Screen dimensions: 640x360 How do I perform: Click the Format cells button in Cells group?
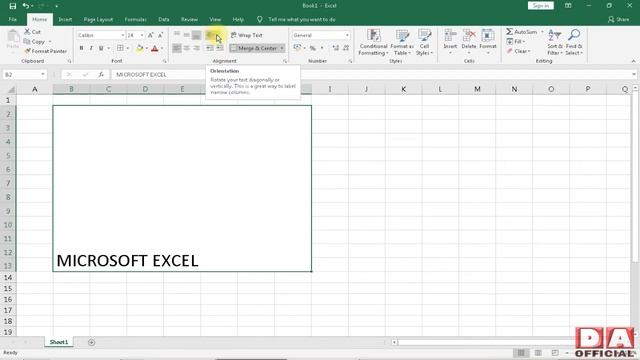(x=488, y=42)
